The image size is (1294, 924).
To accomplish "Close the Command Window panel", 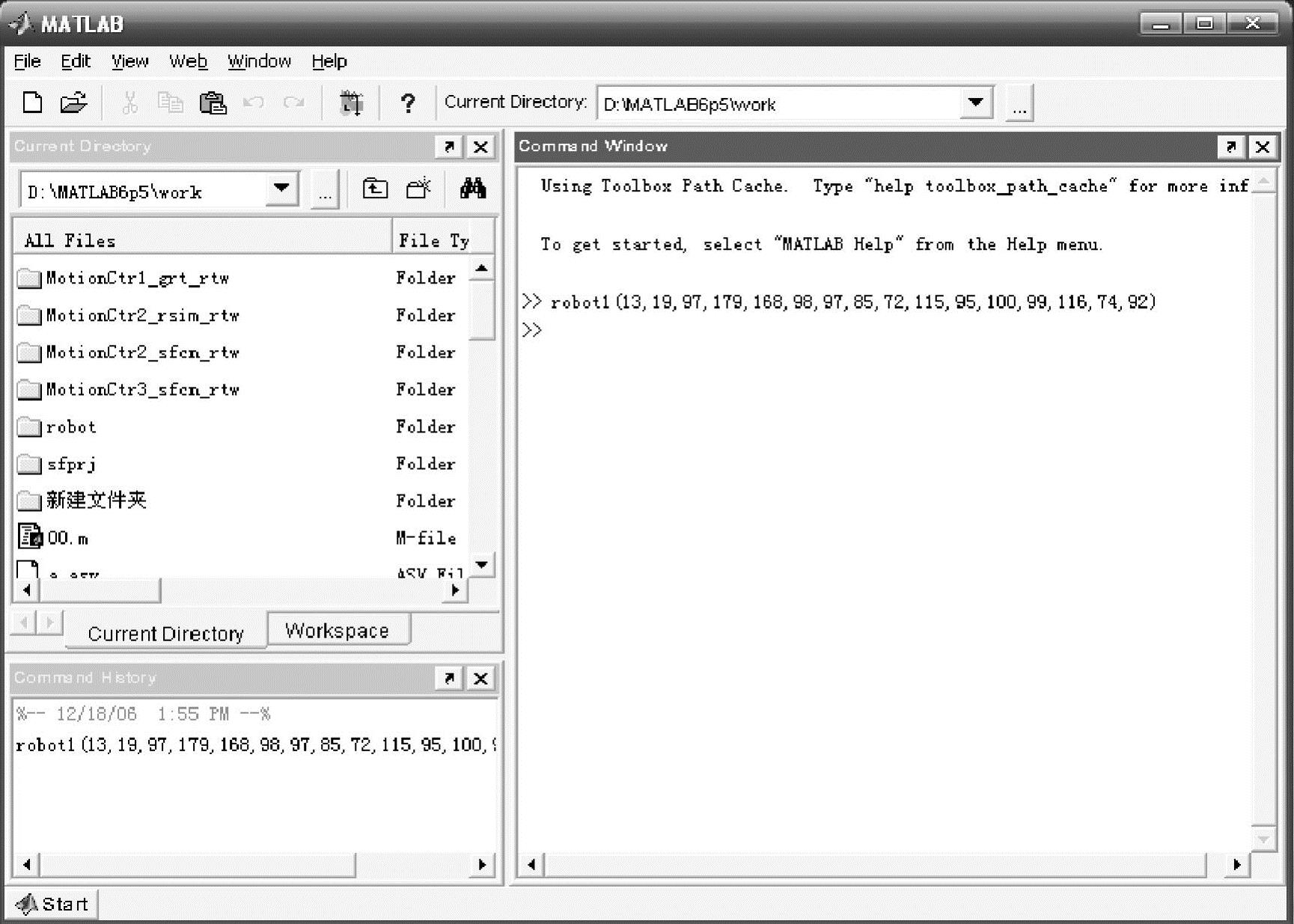I will 1263,147.
